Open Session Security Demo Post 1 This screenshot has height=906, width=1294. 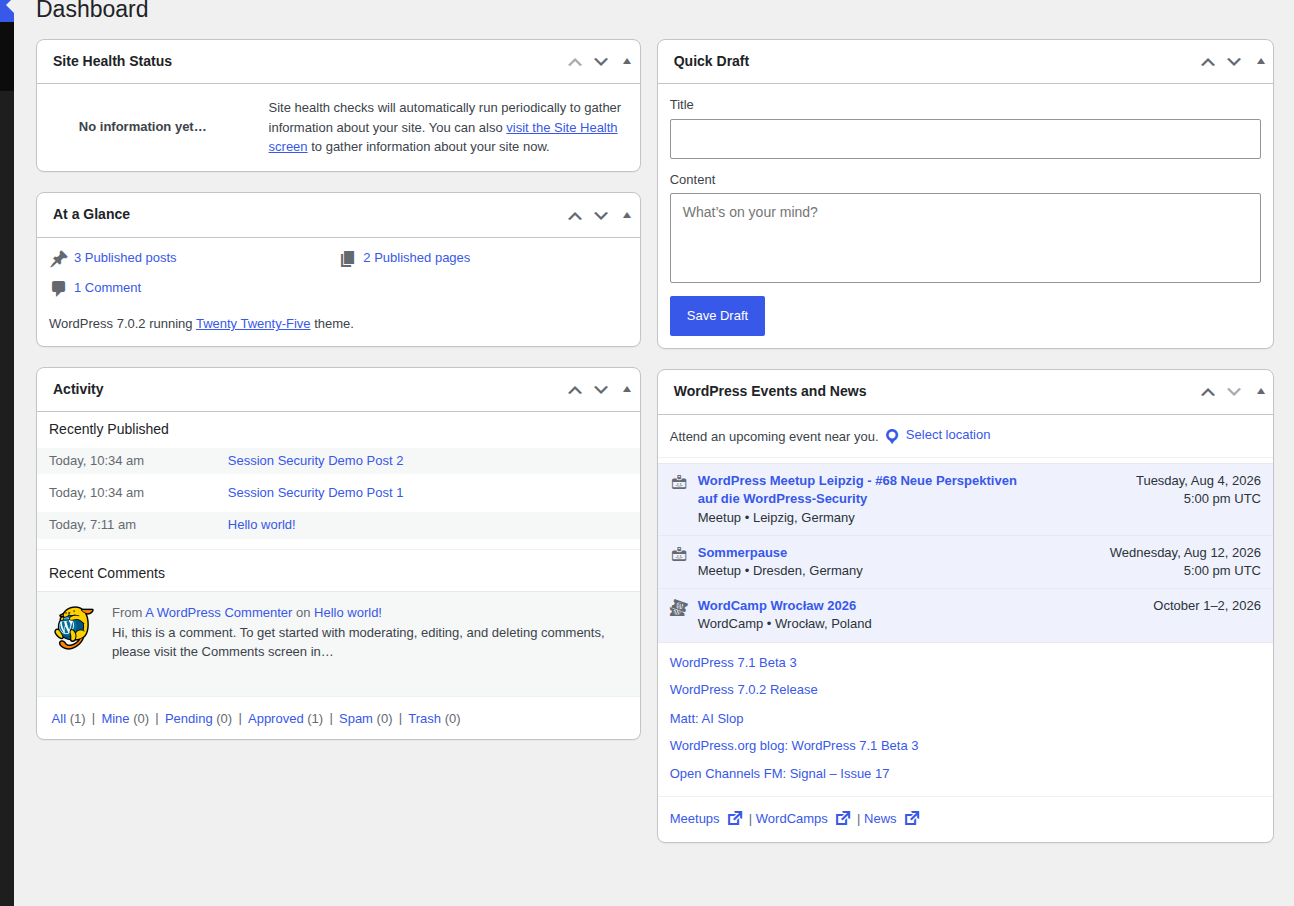pos(315,492)
